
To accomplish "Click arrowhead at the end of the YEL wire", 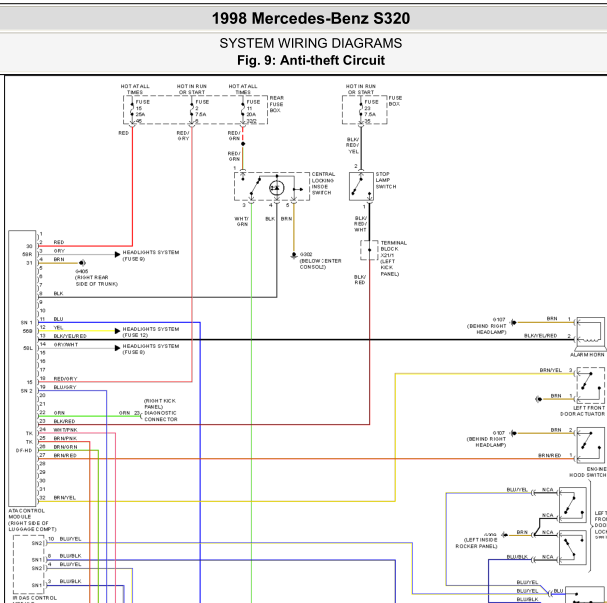I will coord(117,331).
